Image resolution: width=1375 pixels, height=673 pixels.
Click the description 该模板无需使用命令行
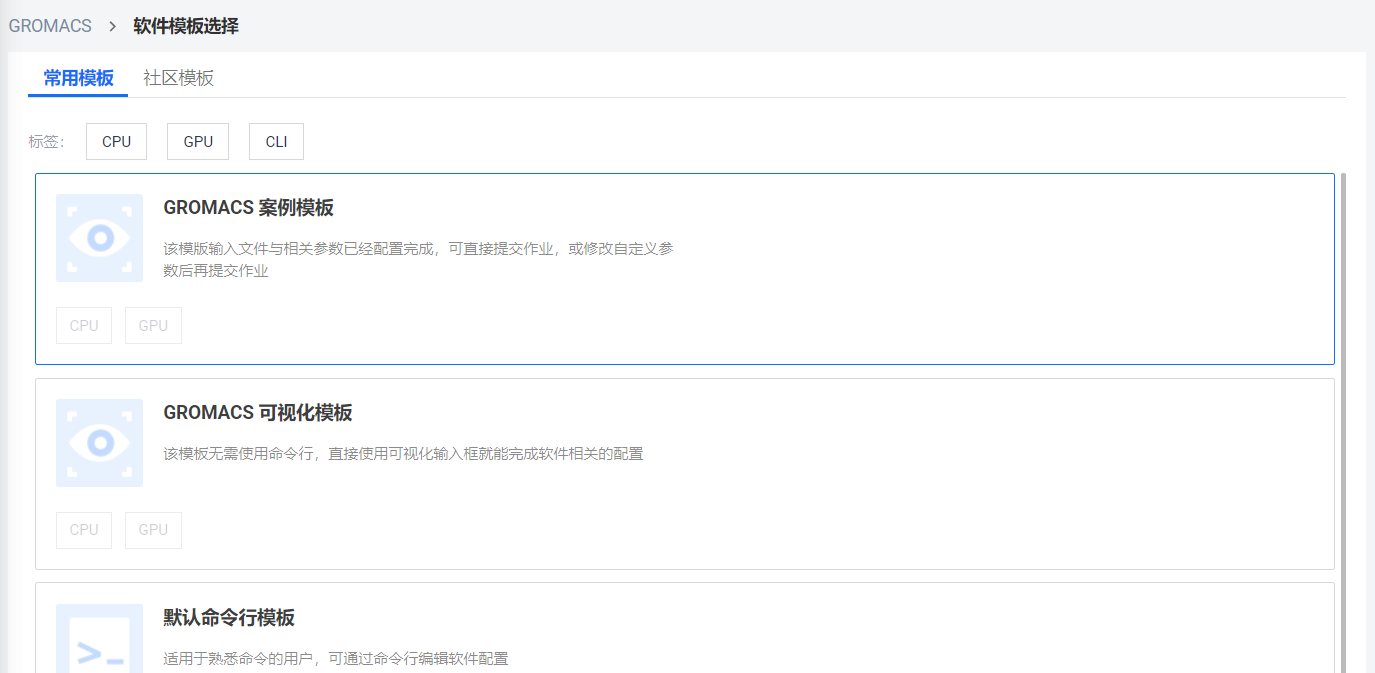[403, 454]
